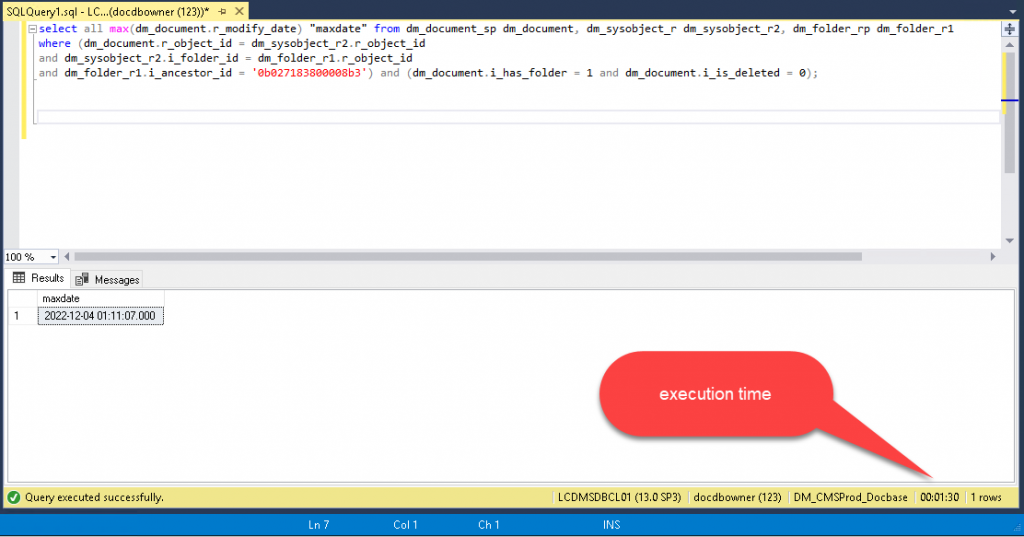Click the where keyword in the query
Viewport: 1024px width, 537px height.
click(x=54, y=43)
